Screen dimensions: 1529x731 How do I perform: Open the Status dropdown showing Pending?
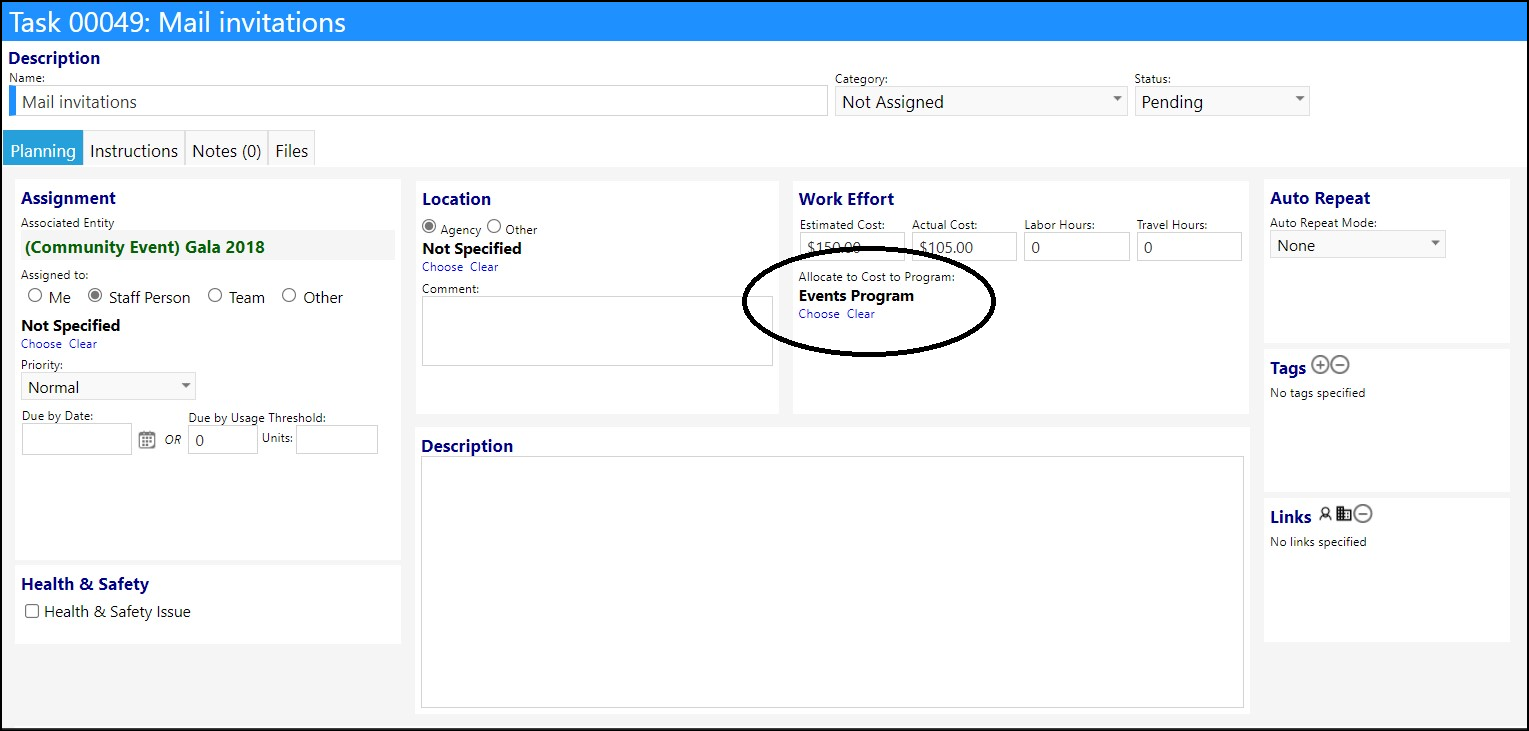[x=1222, y=101]
